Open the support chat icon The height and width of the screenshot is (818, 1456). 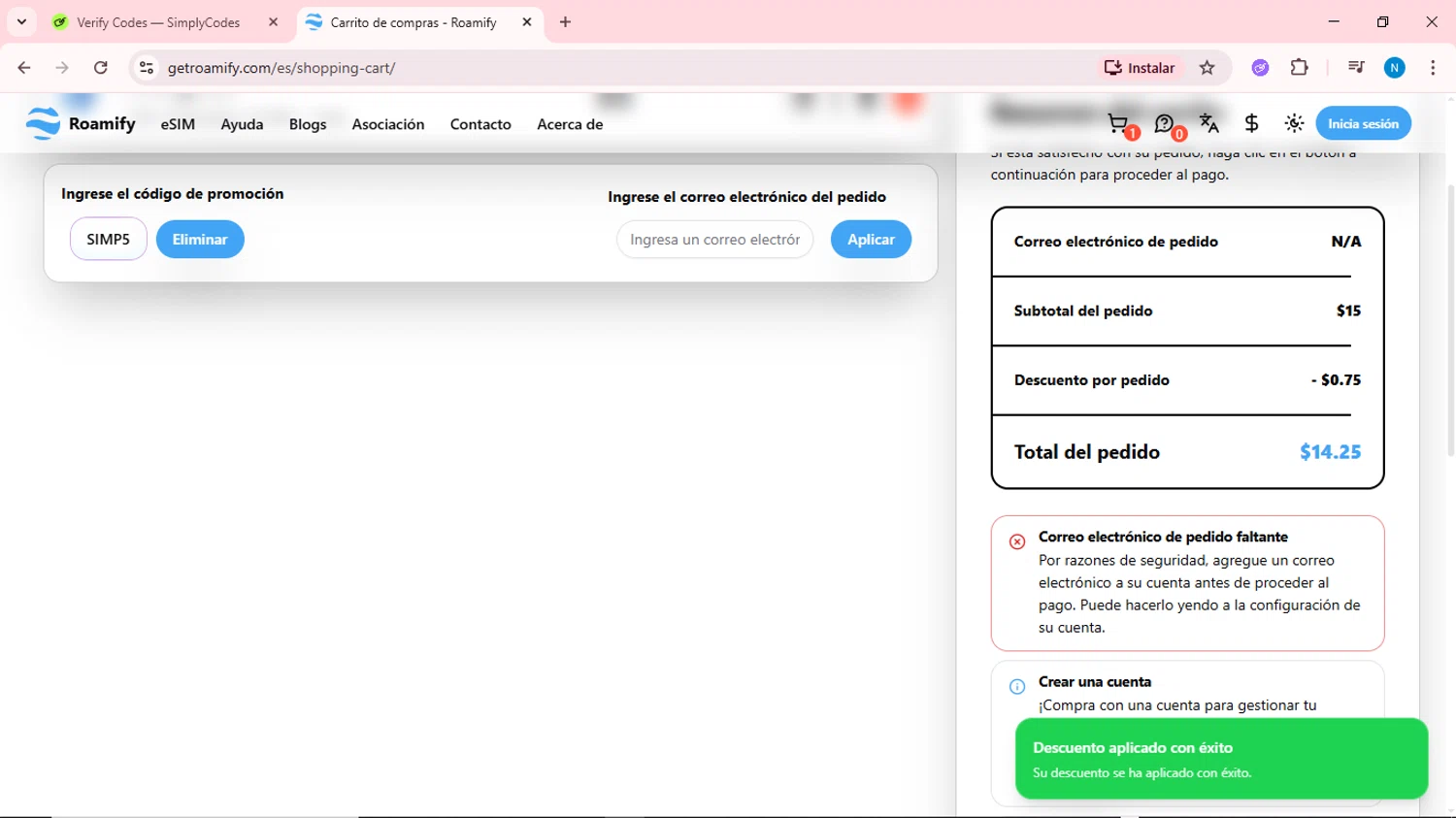click(1164, 123)
